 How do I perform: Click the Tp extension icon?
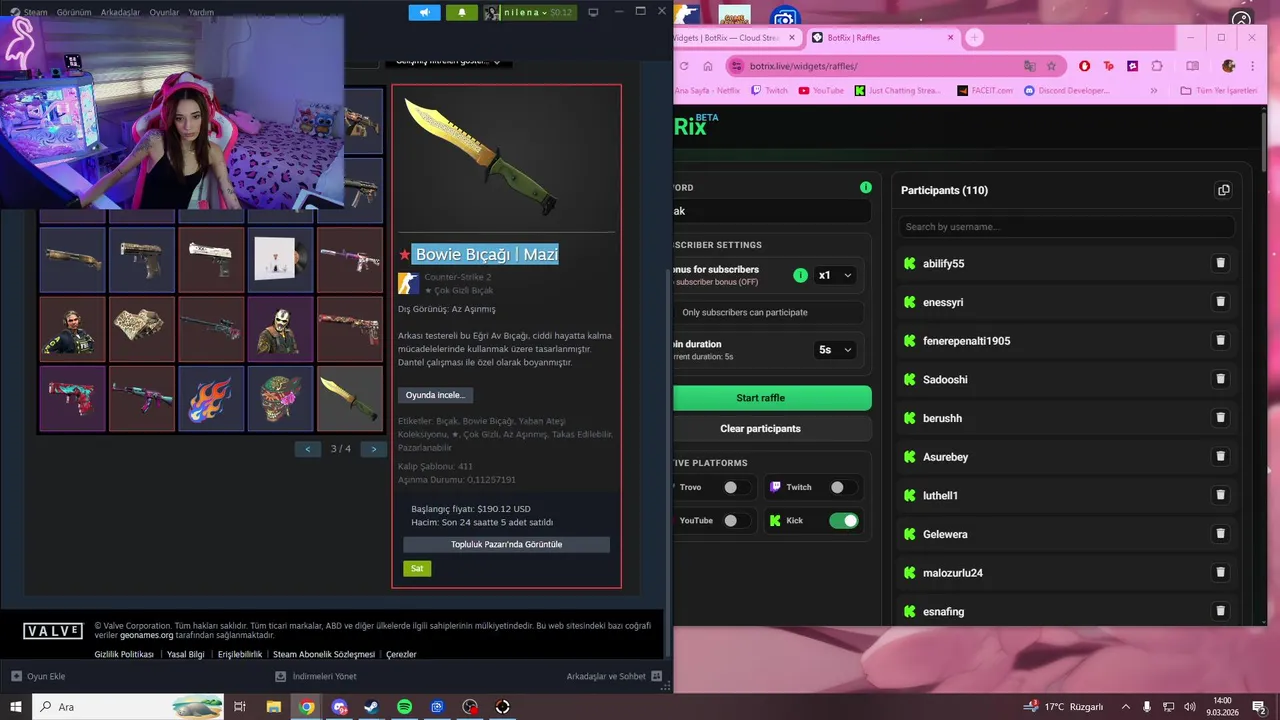click(1109, 66)
